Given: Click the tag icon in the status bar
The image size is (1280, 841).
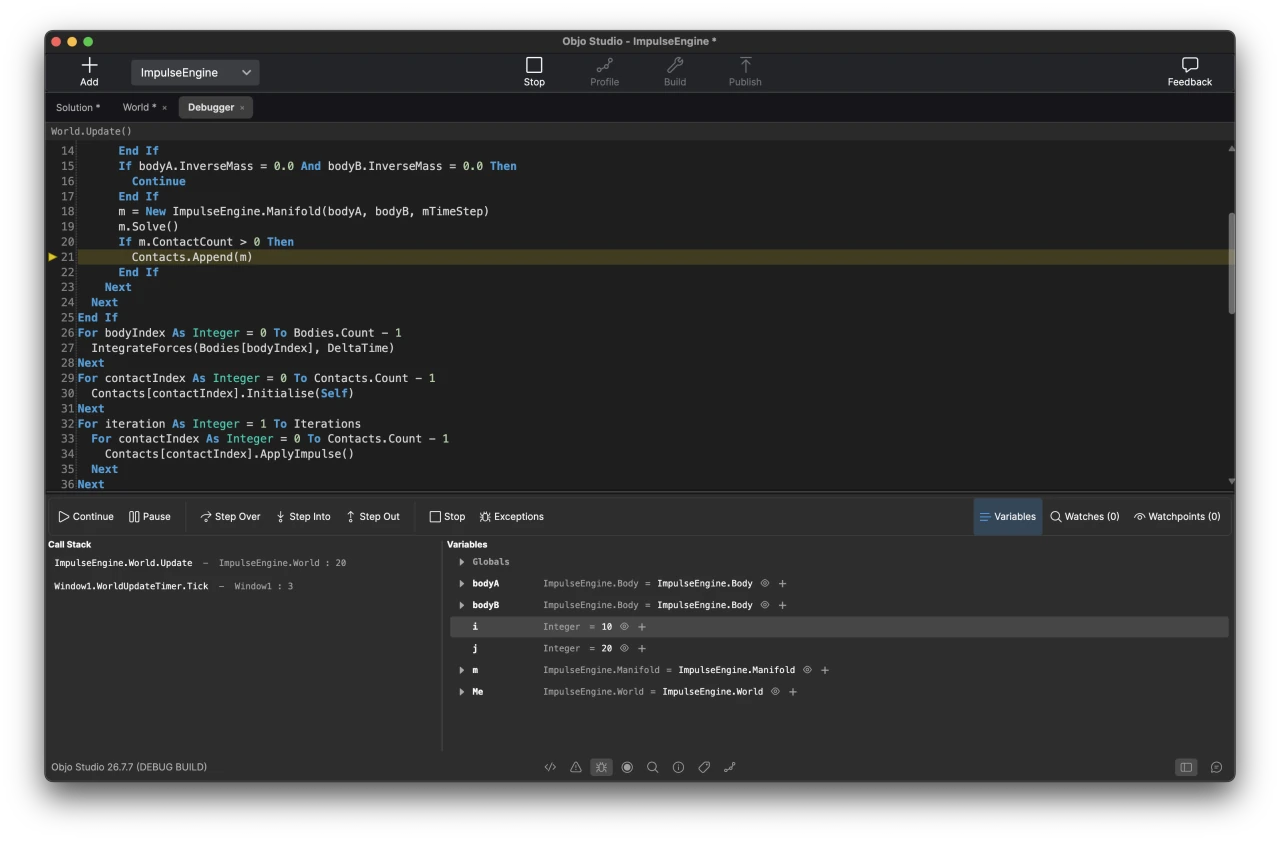Looking at the screenshot, I should point(704,768).
